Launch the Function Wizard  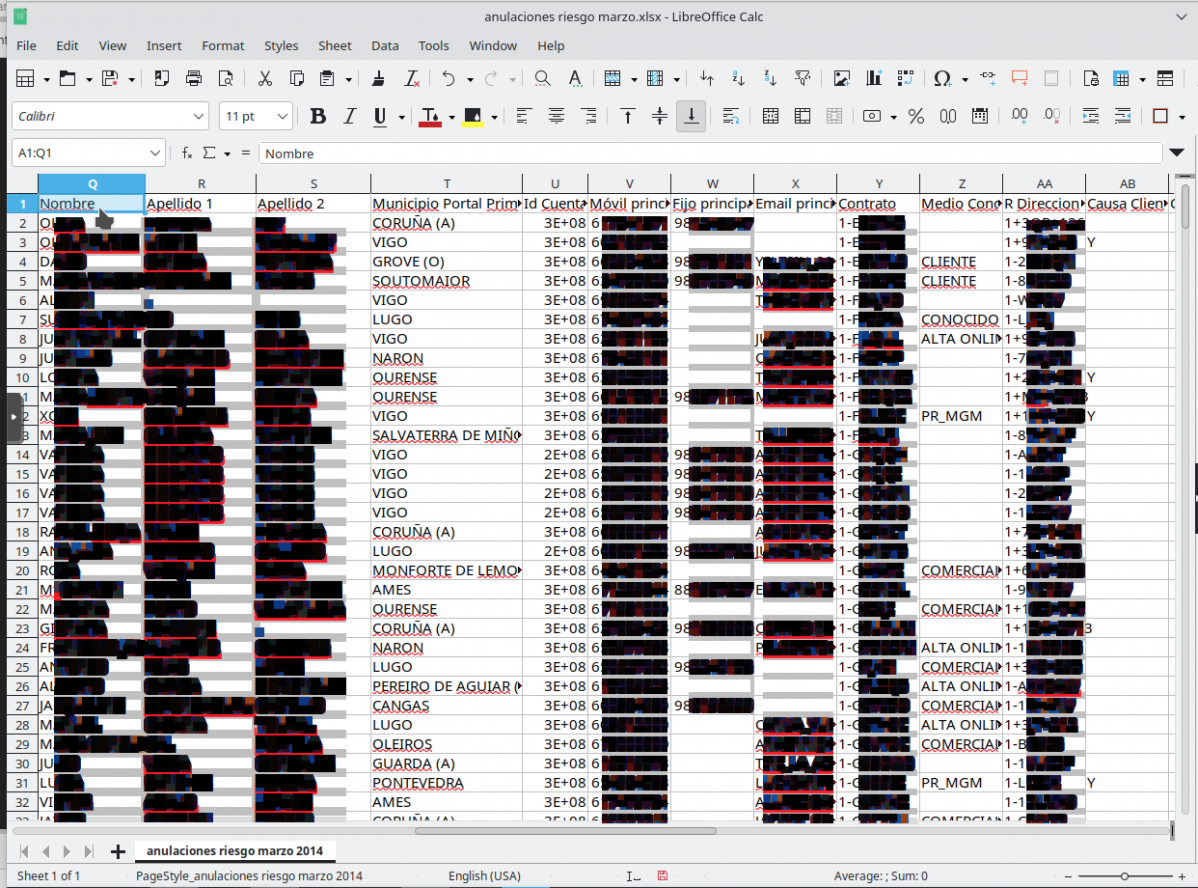click(188, 153)
